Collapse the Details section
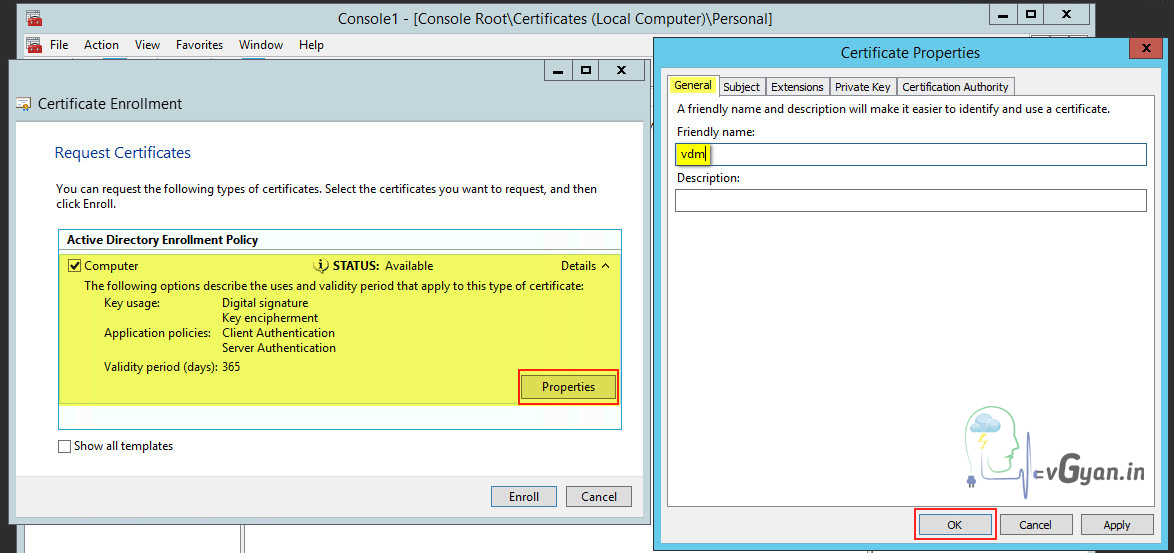The image size is (1174, 553). pyautogui.click(x=586, y=266)
